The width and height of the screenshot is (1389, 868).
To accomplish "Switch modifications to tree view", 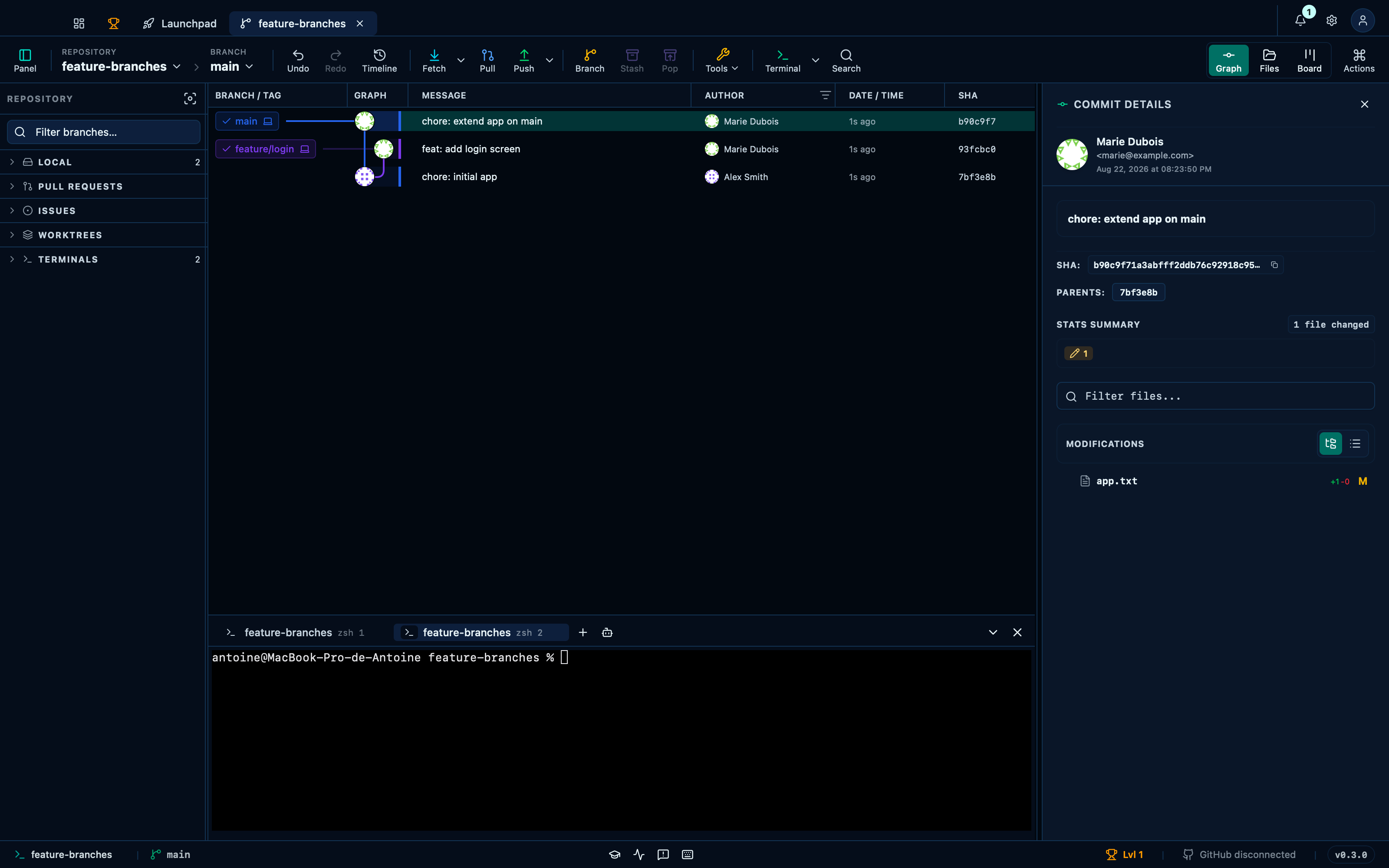I will [1330, 444].
